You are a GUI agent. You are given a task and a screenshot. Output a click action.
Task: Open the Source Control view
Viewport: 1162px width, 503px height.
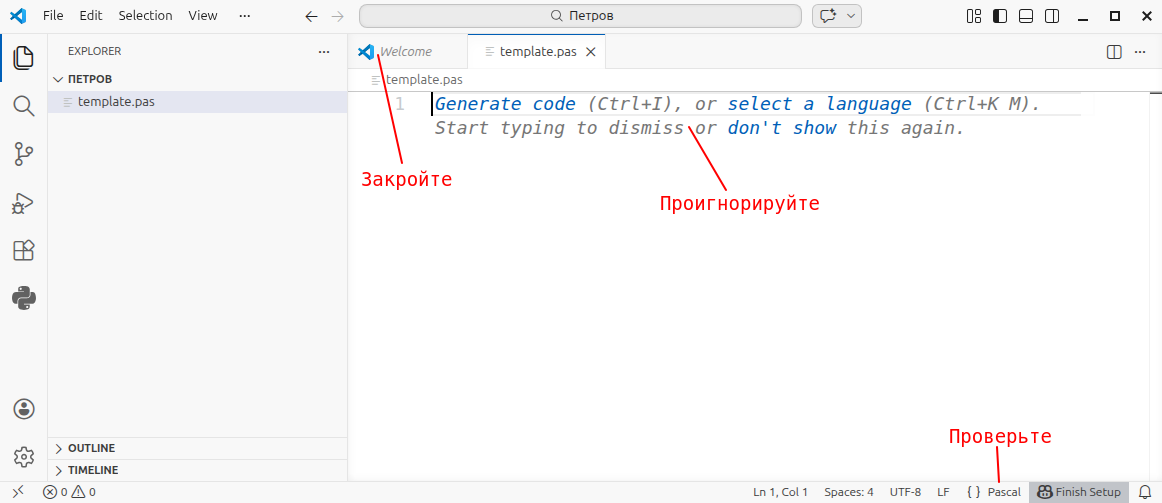(x=23, y=154)
